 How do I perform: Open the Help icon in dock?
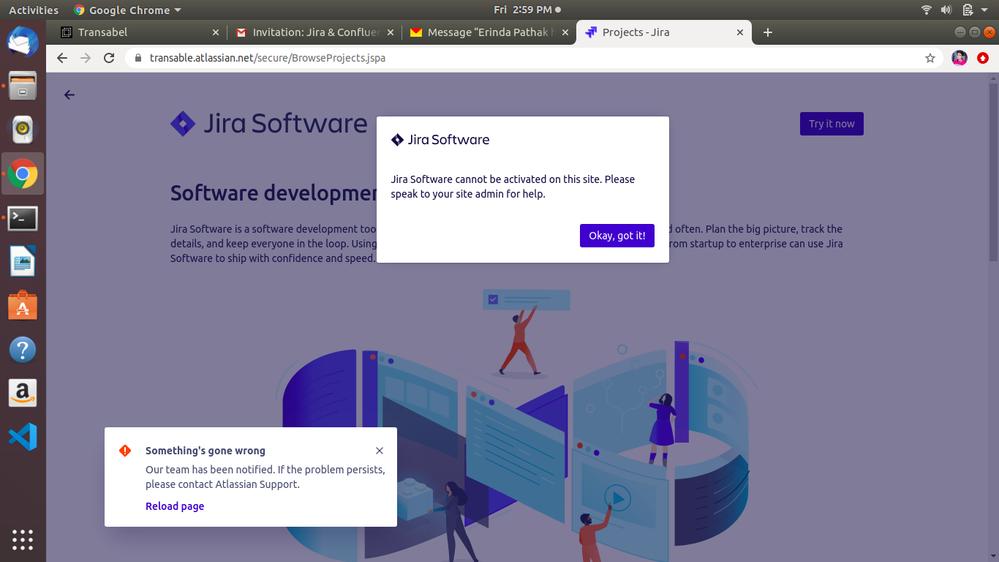[x=22, y=349]
